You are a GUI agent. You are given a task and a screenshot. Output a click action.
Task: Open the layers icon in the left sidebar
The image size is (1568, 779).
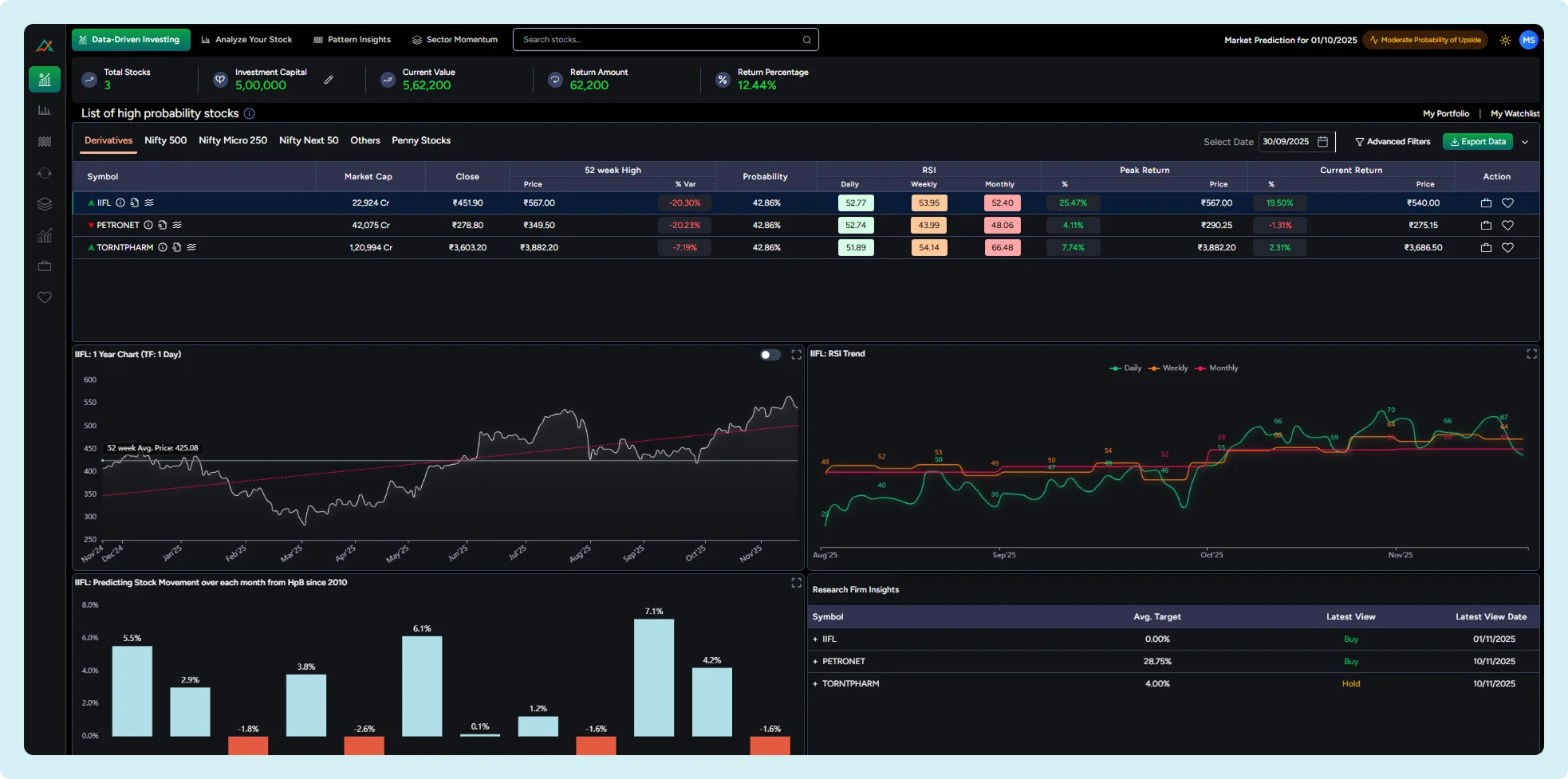click(x=45, y=204)
